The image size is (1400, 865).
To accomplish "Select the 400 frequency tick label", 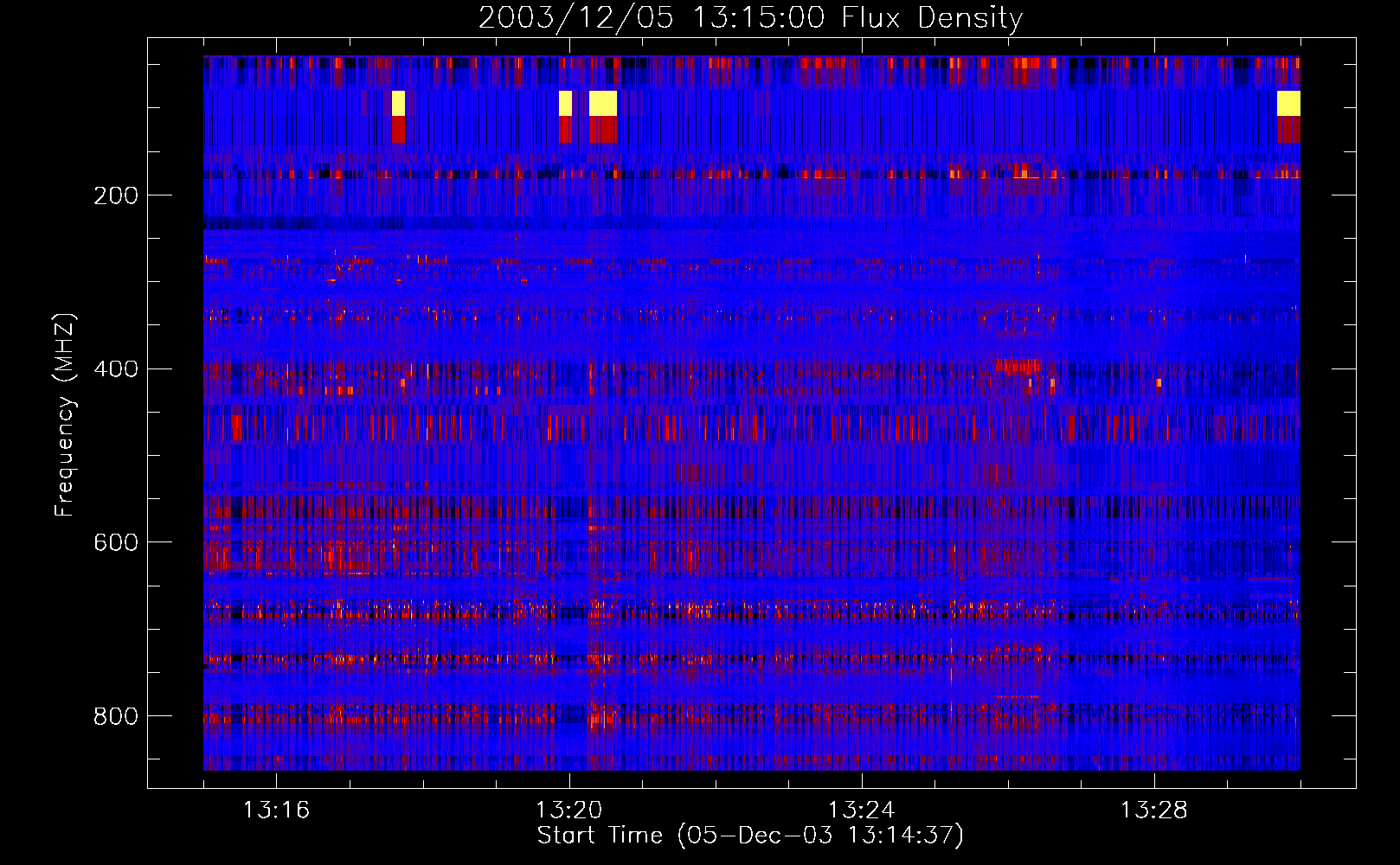I will 116,369.
